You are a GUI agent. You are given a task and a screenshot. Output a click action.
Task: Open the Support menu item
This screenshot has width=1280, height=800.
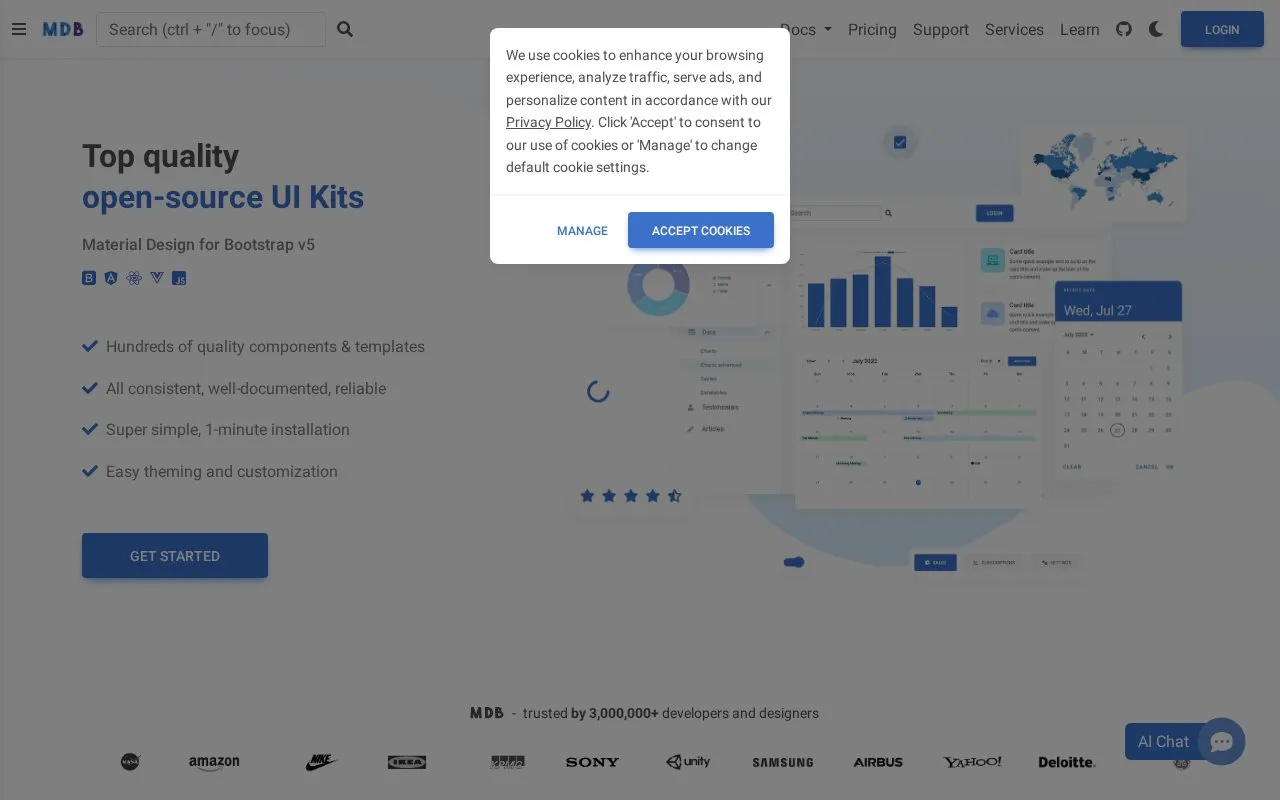(941, 29)
